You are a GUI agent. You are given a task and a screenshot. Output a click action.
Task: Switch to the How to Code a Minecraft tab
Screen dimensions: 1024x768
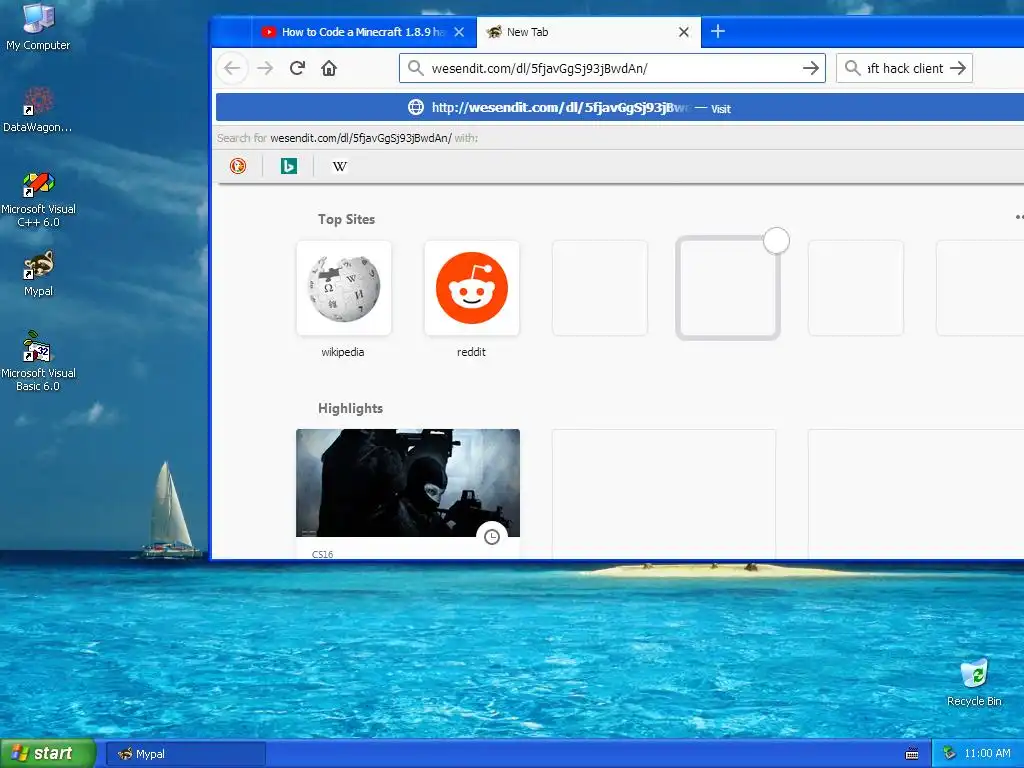364,32
